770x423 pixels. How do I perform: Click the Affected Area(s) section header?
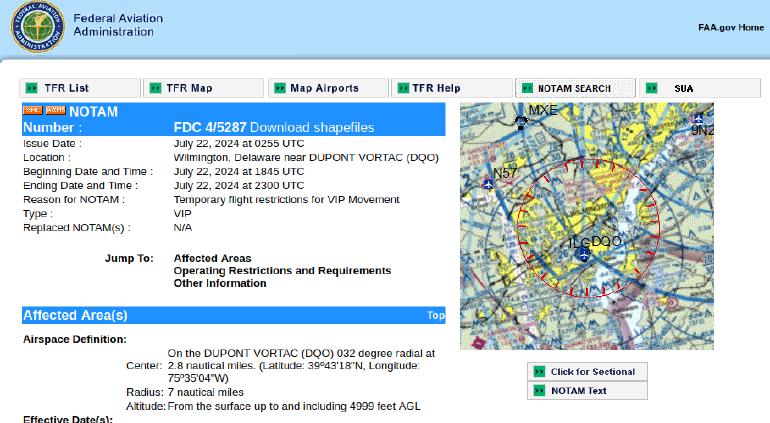pos(234,315)
